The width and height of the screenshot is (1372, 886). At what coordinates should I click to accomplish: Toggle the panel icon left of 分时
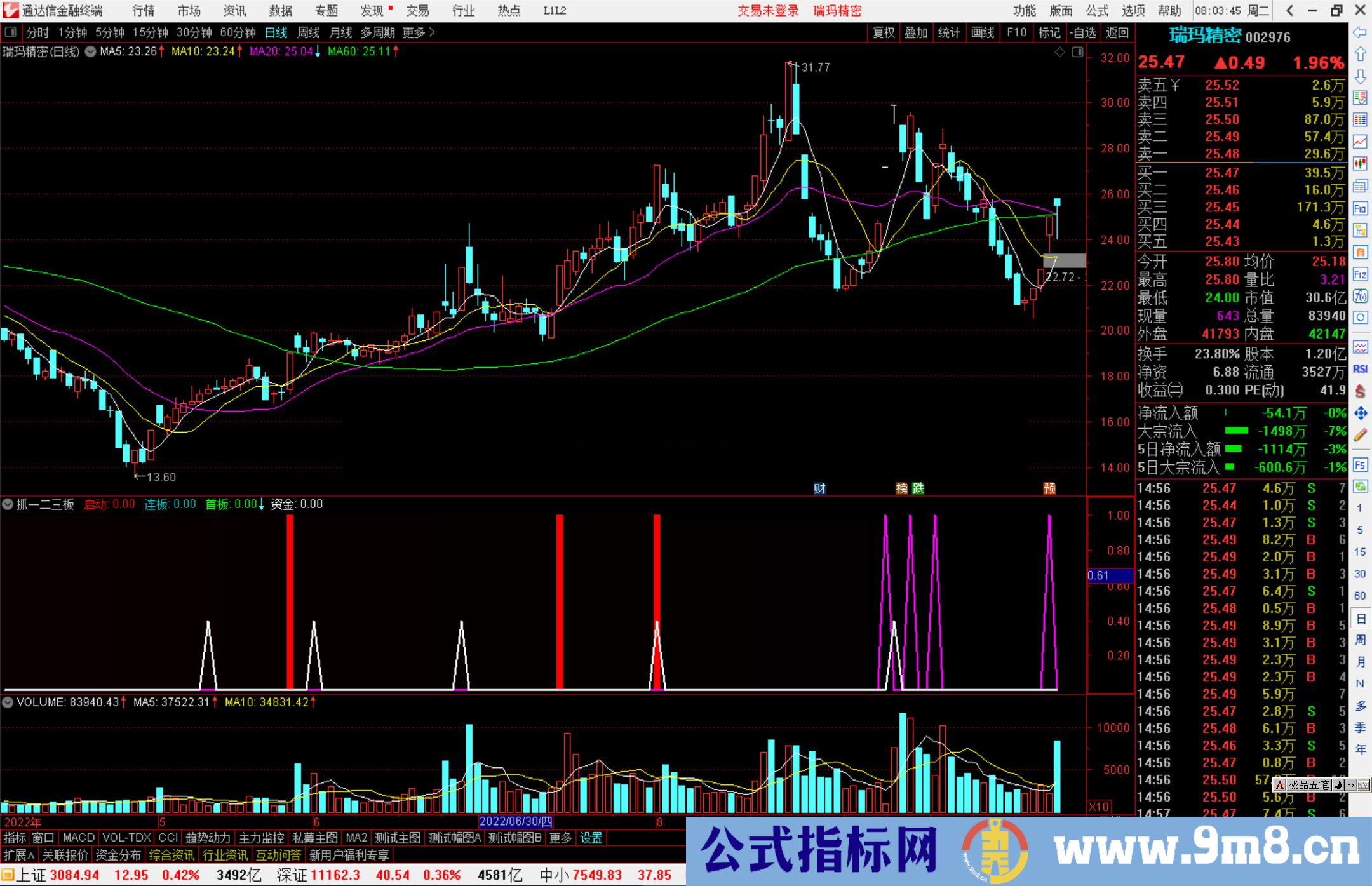pos(10,32)
